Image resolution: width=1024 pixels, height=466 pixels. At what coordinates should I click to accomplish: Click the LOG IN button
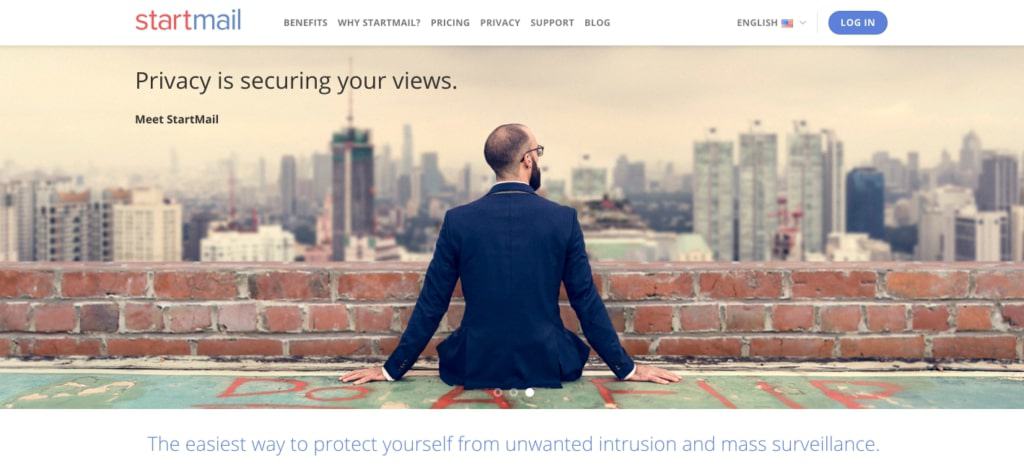point(857,23)
